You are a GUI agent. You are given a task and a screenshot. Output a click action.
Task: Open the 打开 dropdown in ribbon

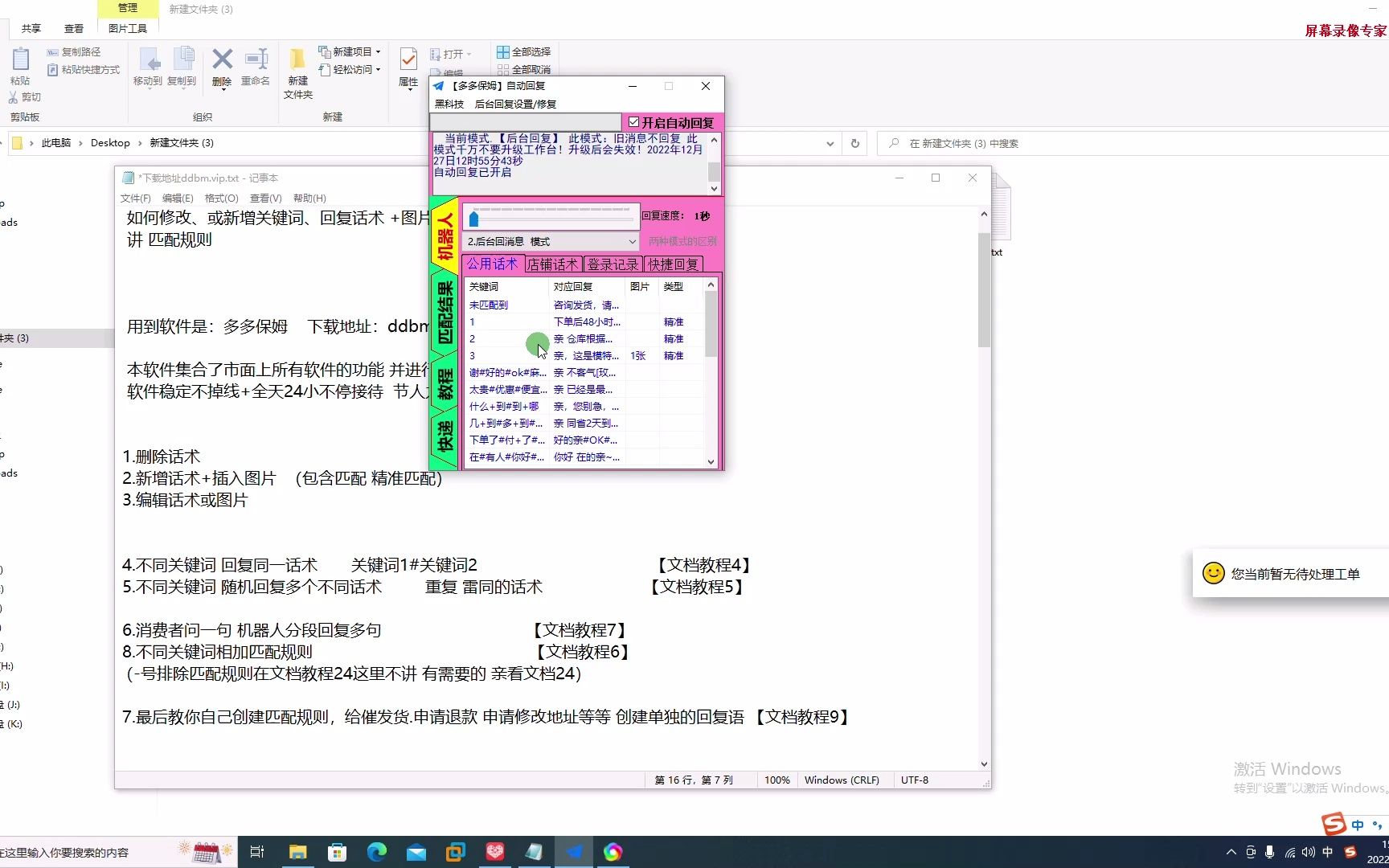(451, 54)
